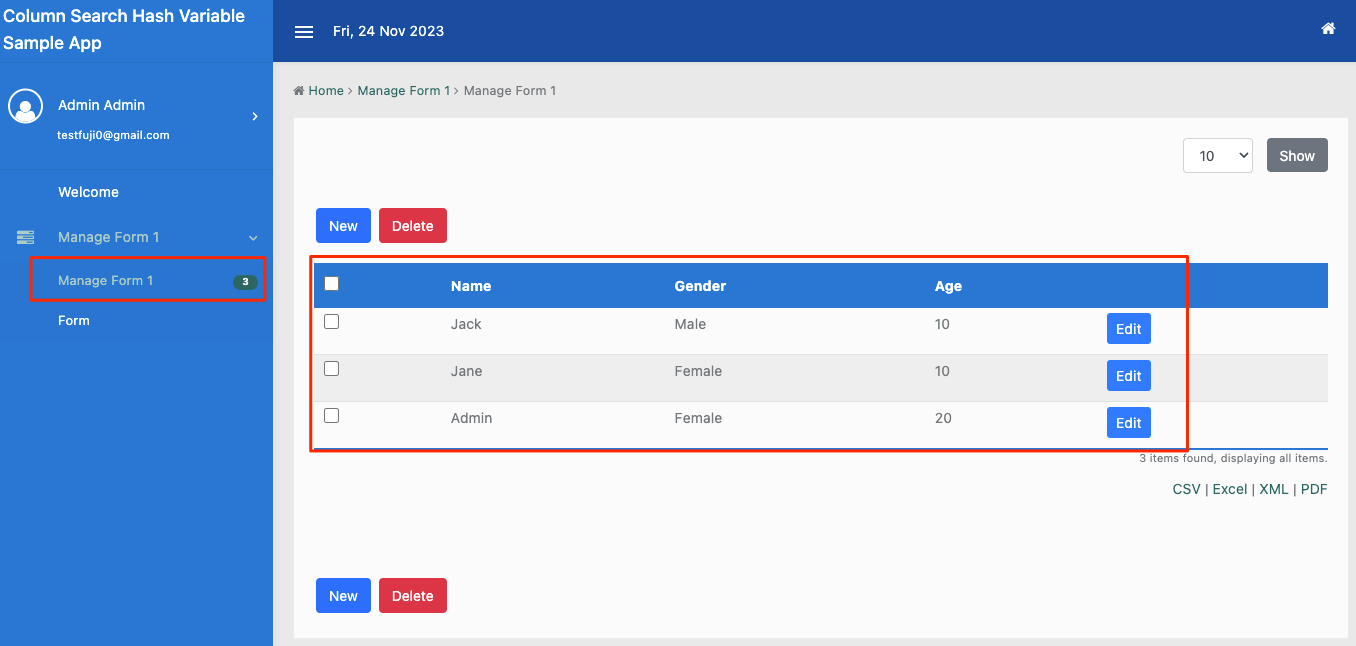Click the badge showing 3 in sidebar
Screen dimensions: 1356x646
(245, 282)
